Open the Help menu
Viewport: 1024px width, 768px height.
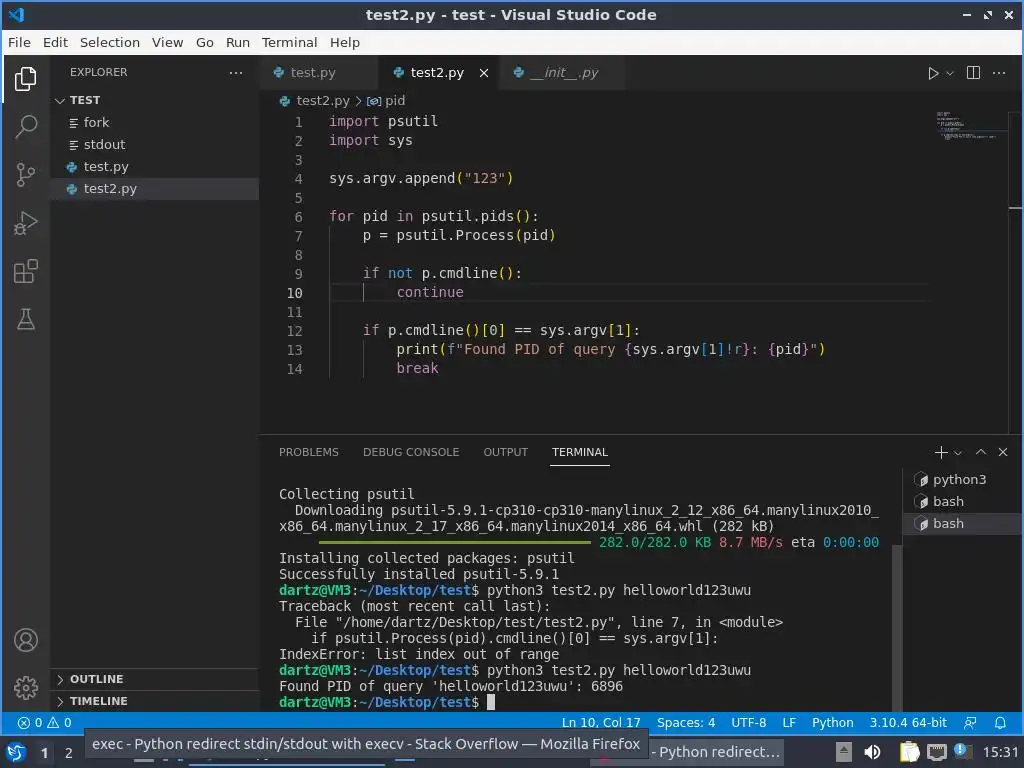[x=345, y=42]
